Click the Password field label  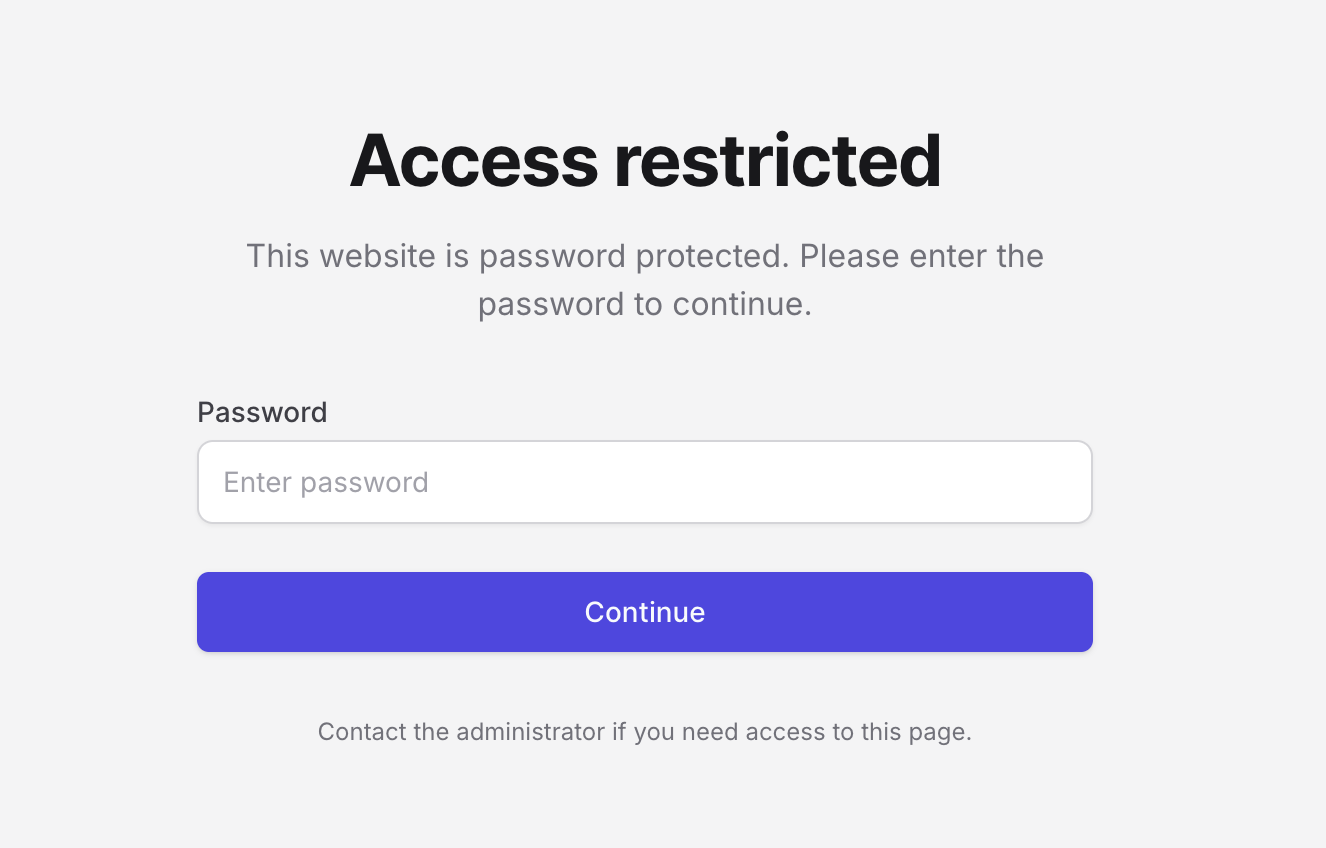point(262,412)
